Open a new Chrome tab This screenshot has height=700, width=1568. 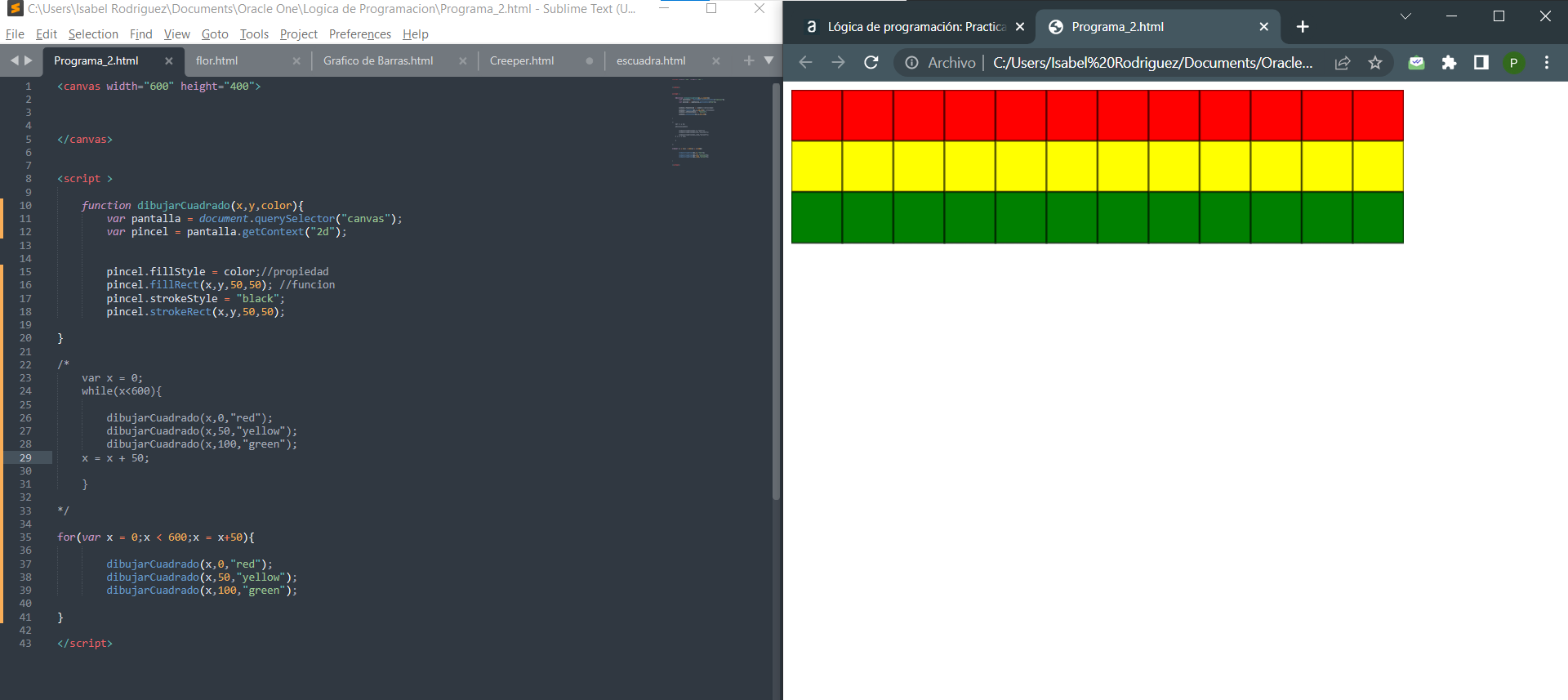point(1303,27)
